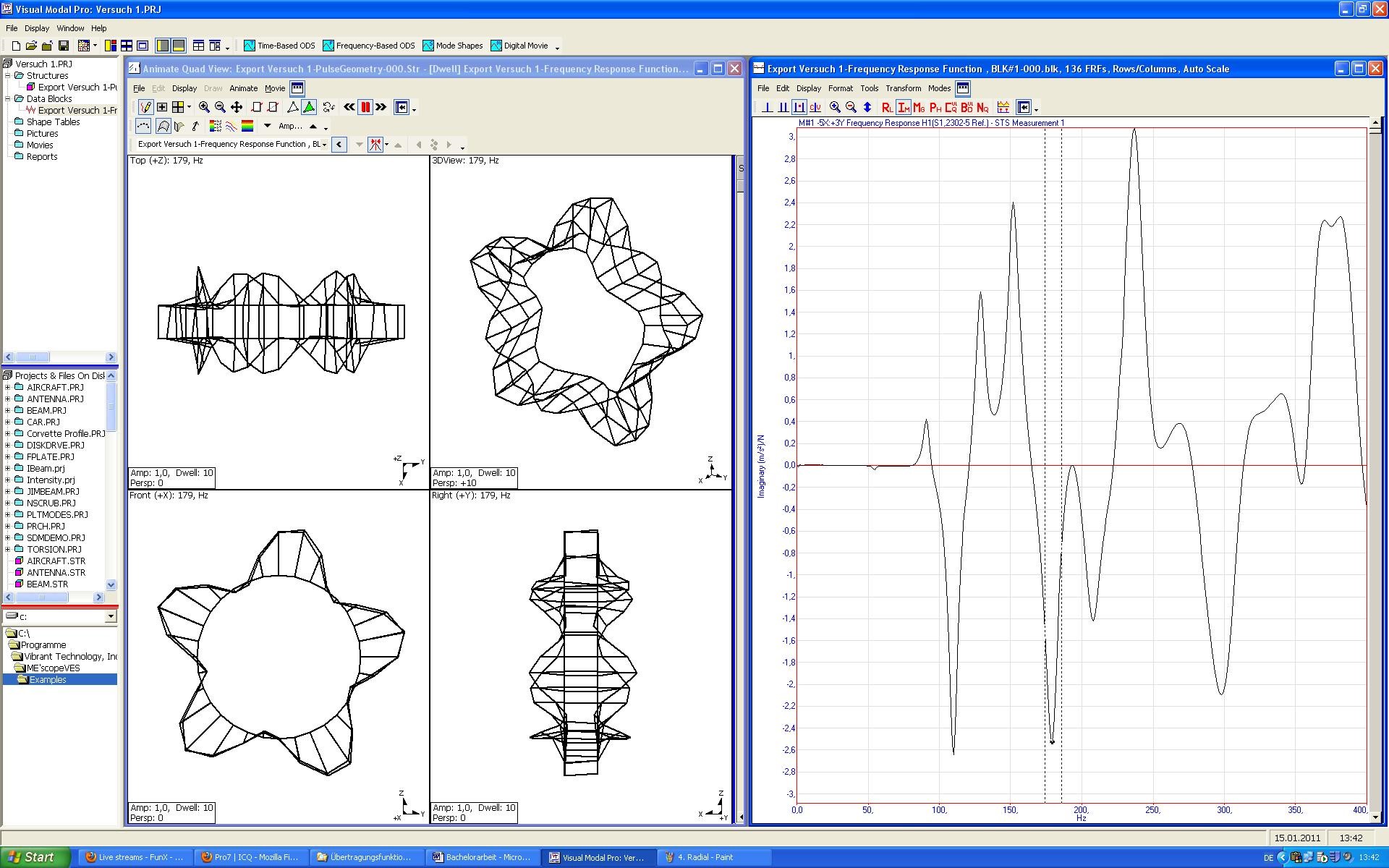Show Phase with the PH icon
Viewport: 1389px width, 868px height.
[x=935, y=107]
